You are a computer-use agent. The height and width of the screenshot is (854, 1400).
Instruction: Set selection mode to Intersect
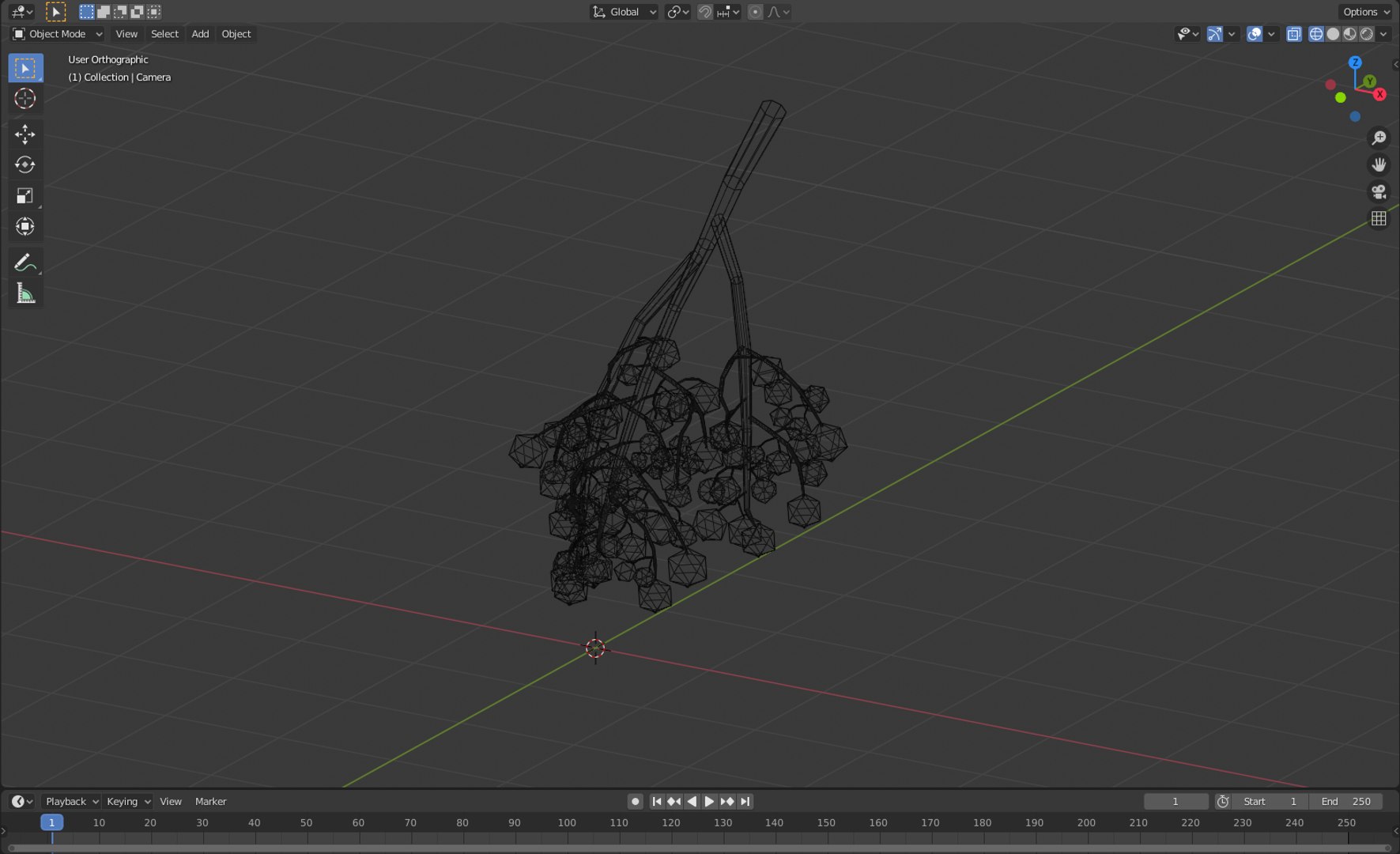pyautogui.click(x=154, y=12)
